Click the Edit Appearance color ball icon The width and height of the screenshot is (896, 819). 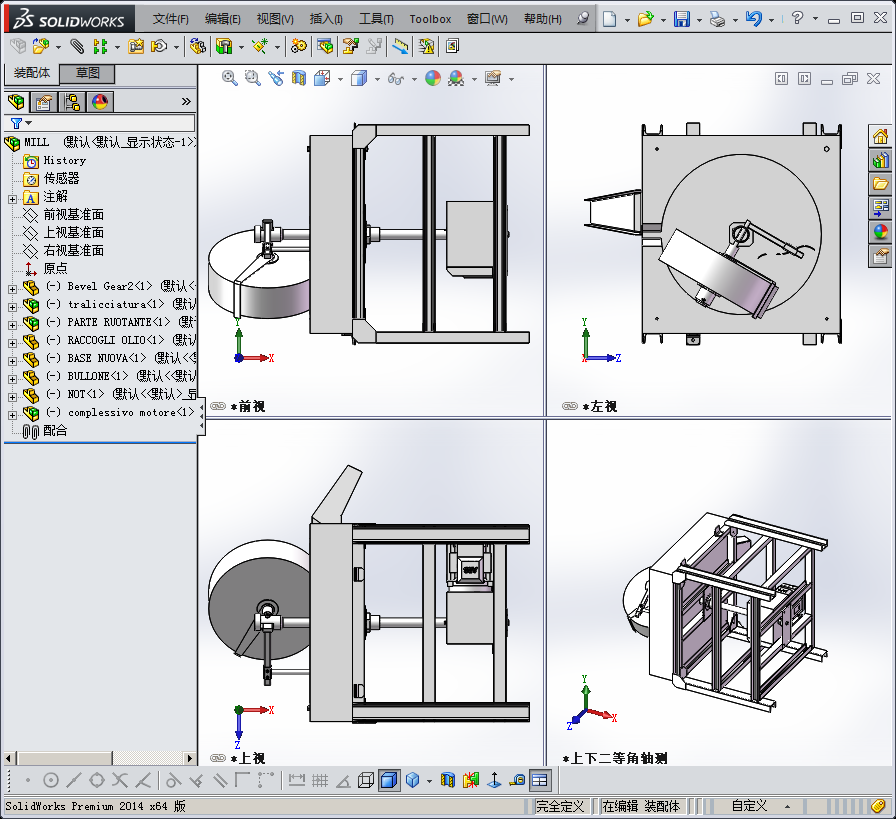tap(433, 78)
